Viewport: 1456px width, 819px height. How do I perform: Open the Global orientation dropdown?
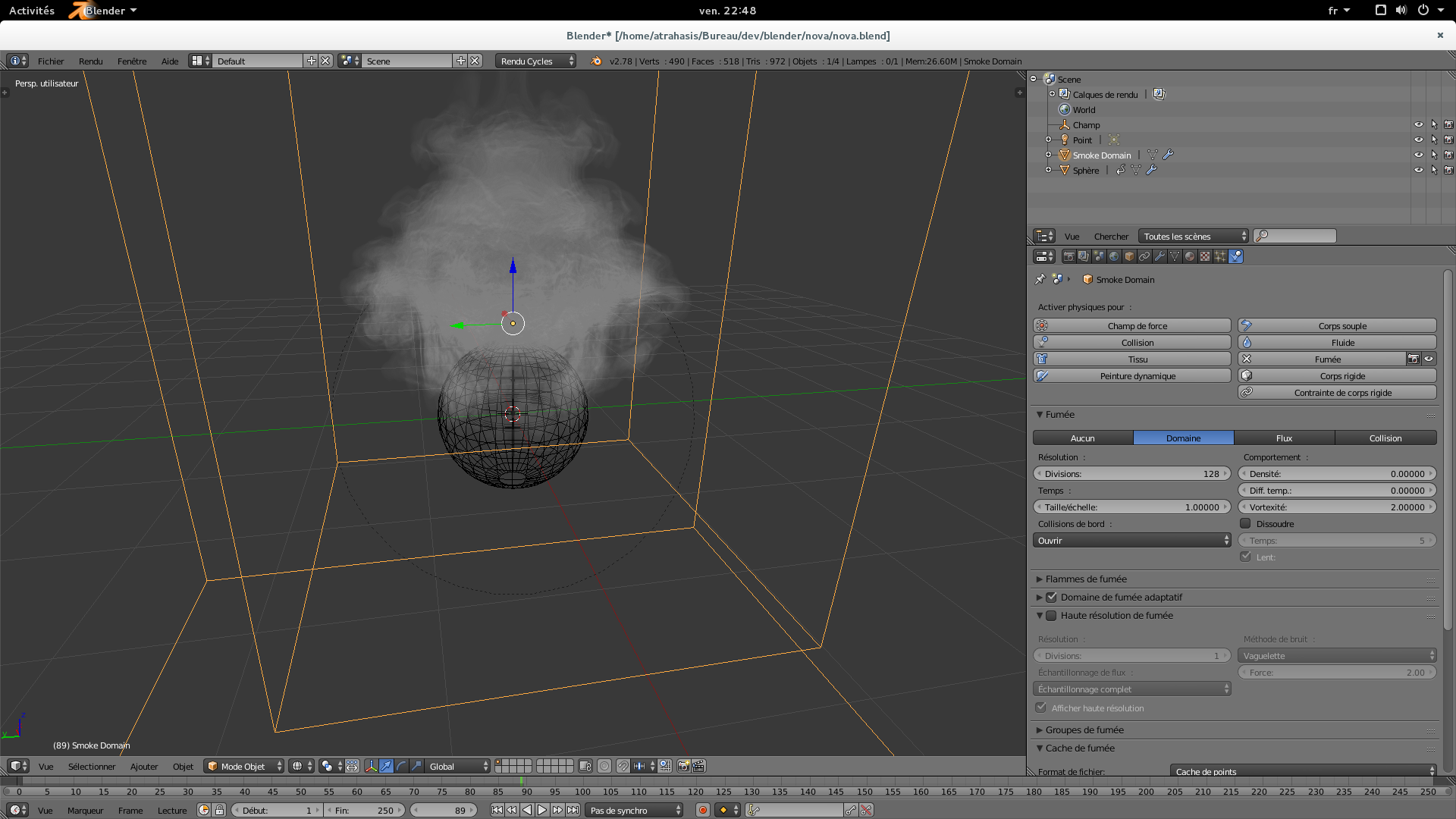[457, 766]
